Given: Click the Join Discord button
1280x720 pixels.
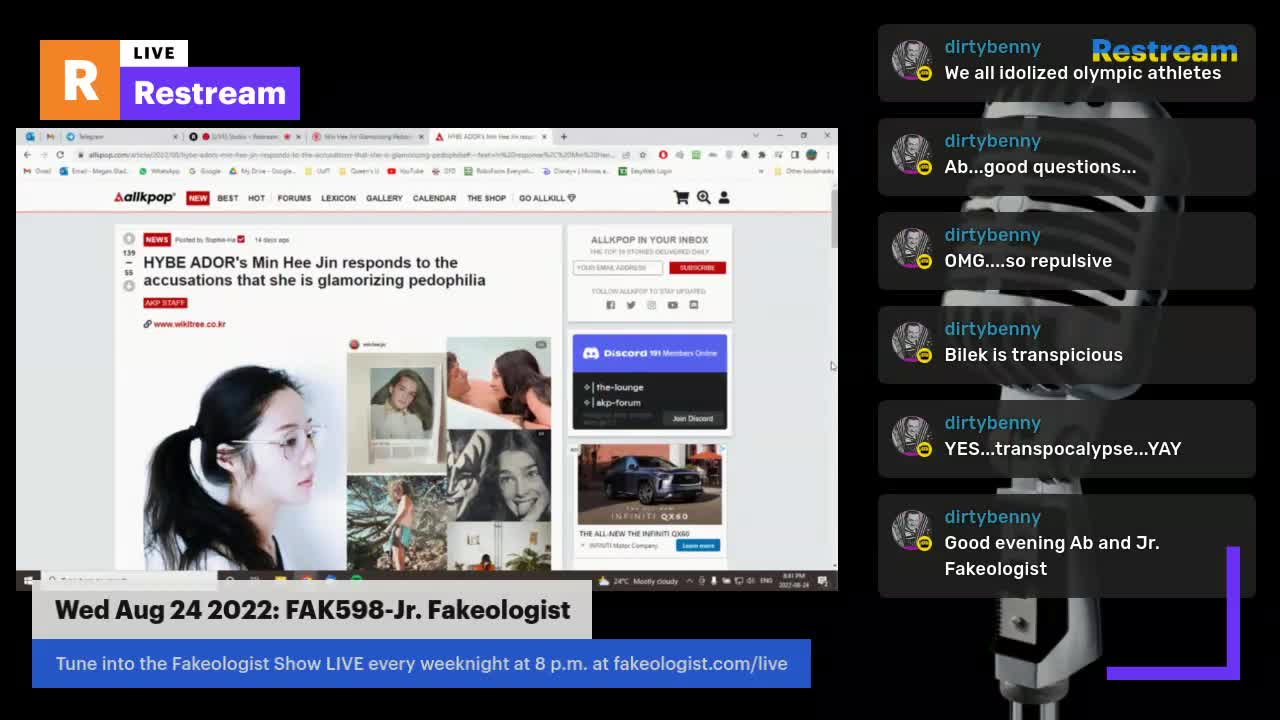Looking at the screenshot, I should 692,418.
